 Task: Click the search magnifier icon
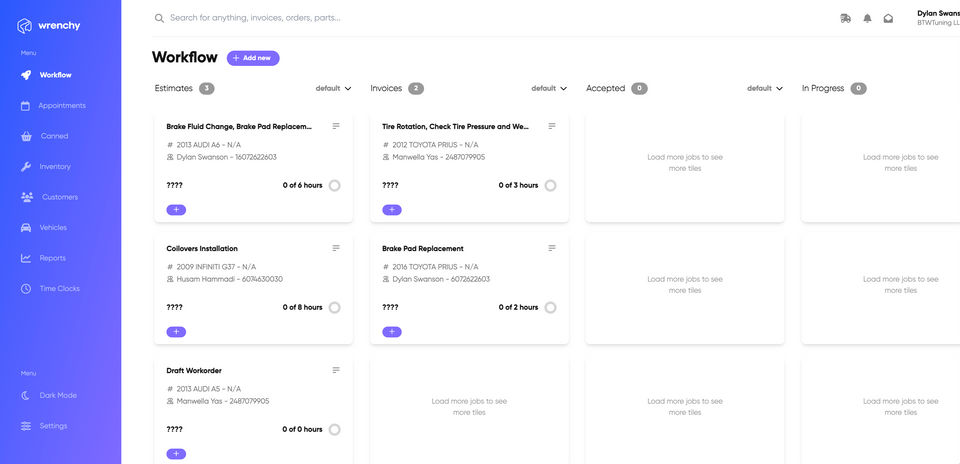click(159, 18)
